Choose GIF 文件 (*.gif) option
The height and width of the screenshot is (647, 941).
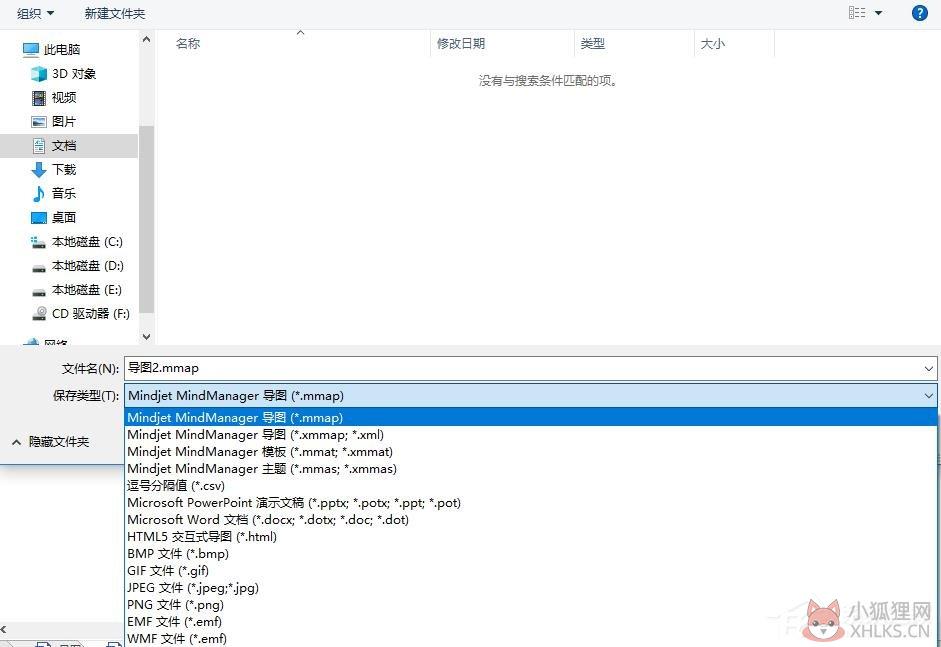(531, 571)
